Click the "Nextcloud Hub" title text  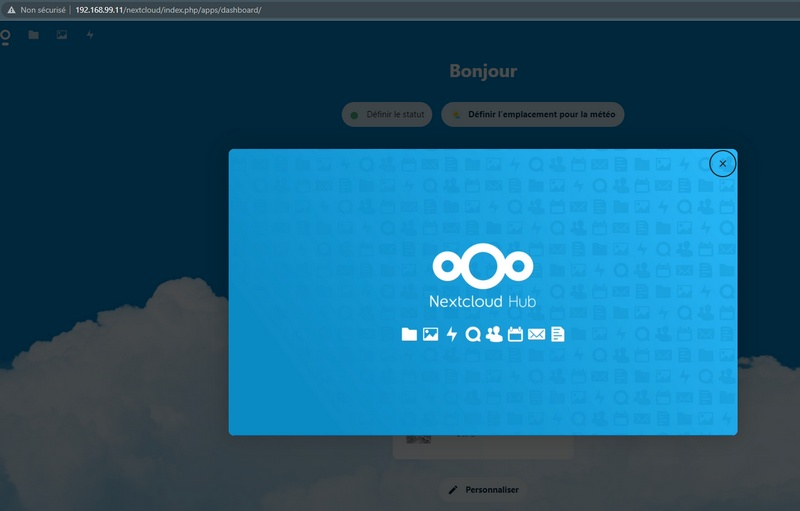click(x=483, y=301)
